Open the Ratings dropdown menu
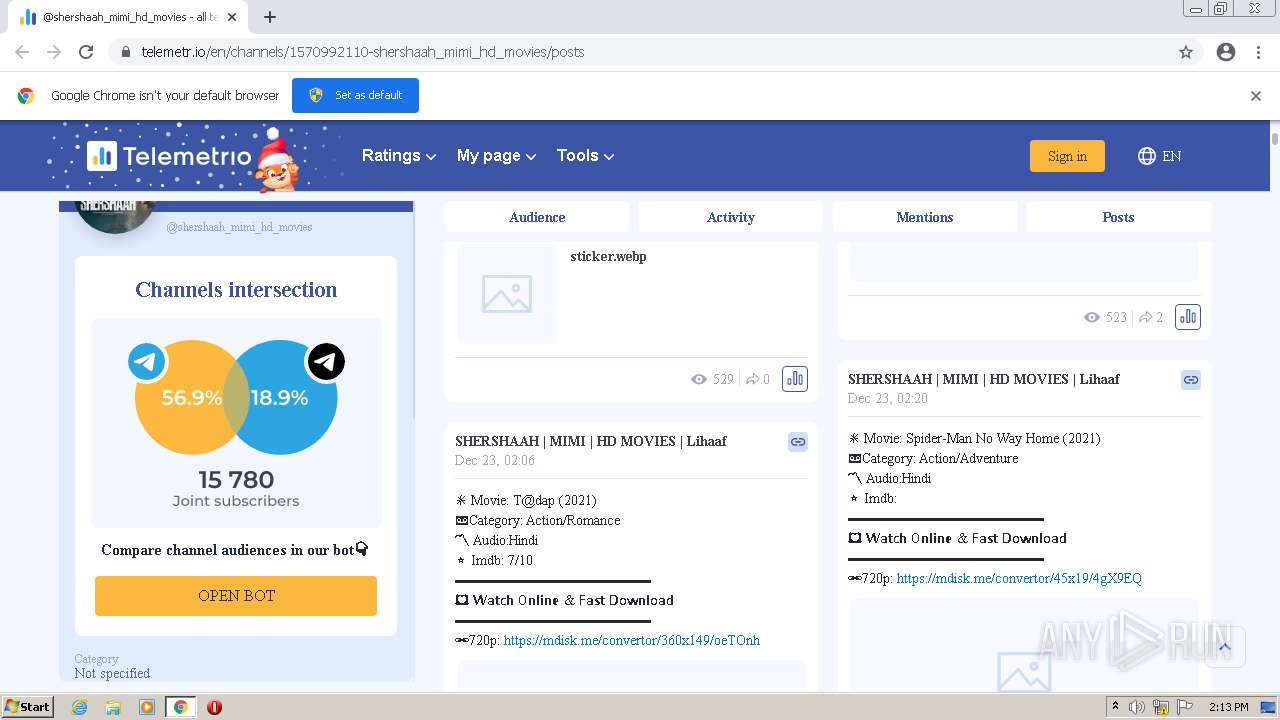The image size is (1280, 720). pyautogui.click(x=398, y=156)
